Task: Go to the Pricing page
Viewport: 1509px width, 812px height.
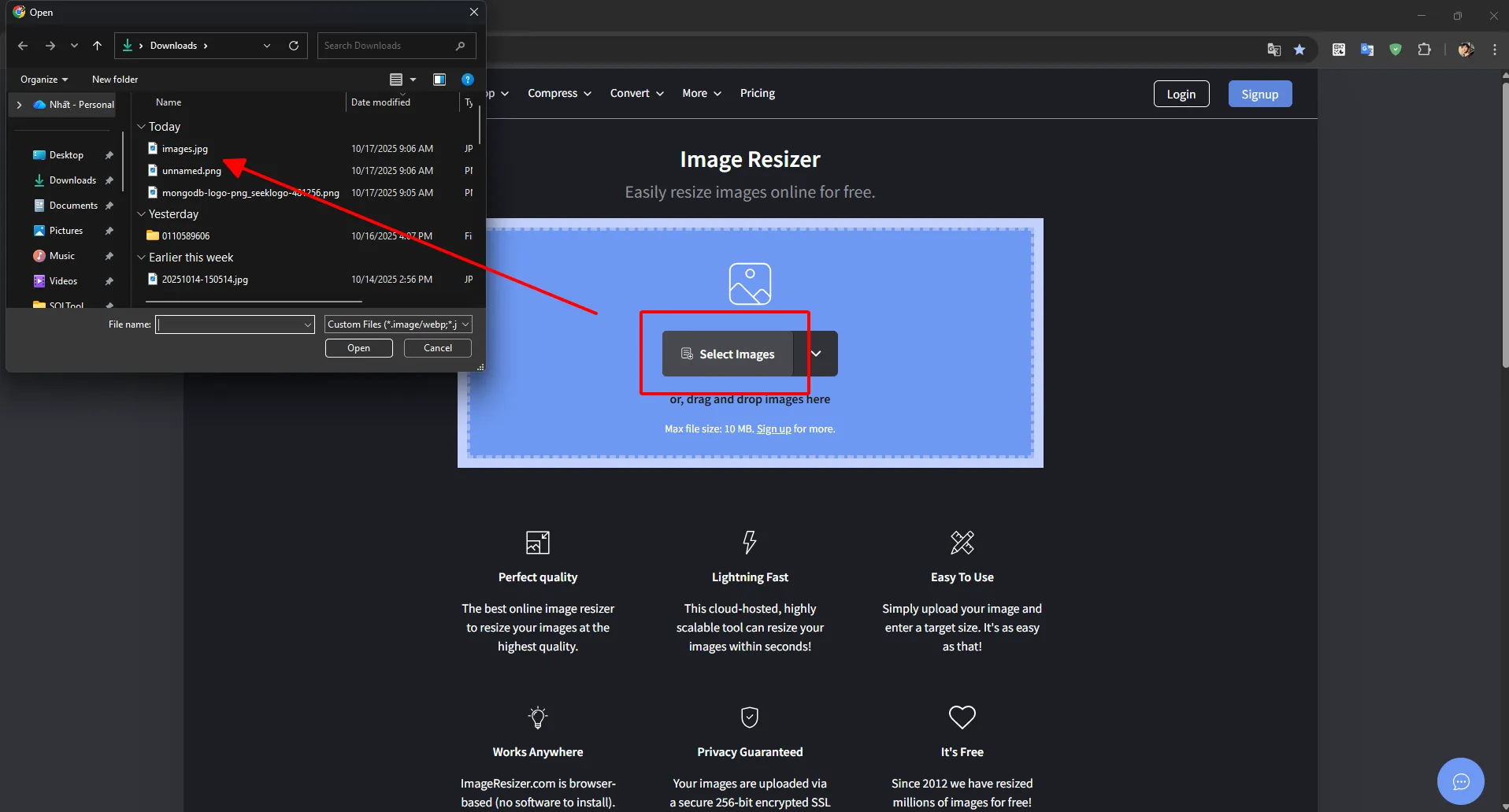Action: point(758,93)
